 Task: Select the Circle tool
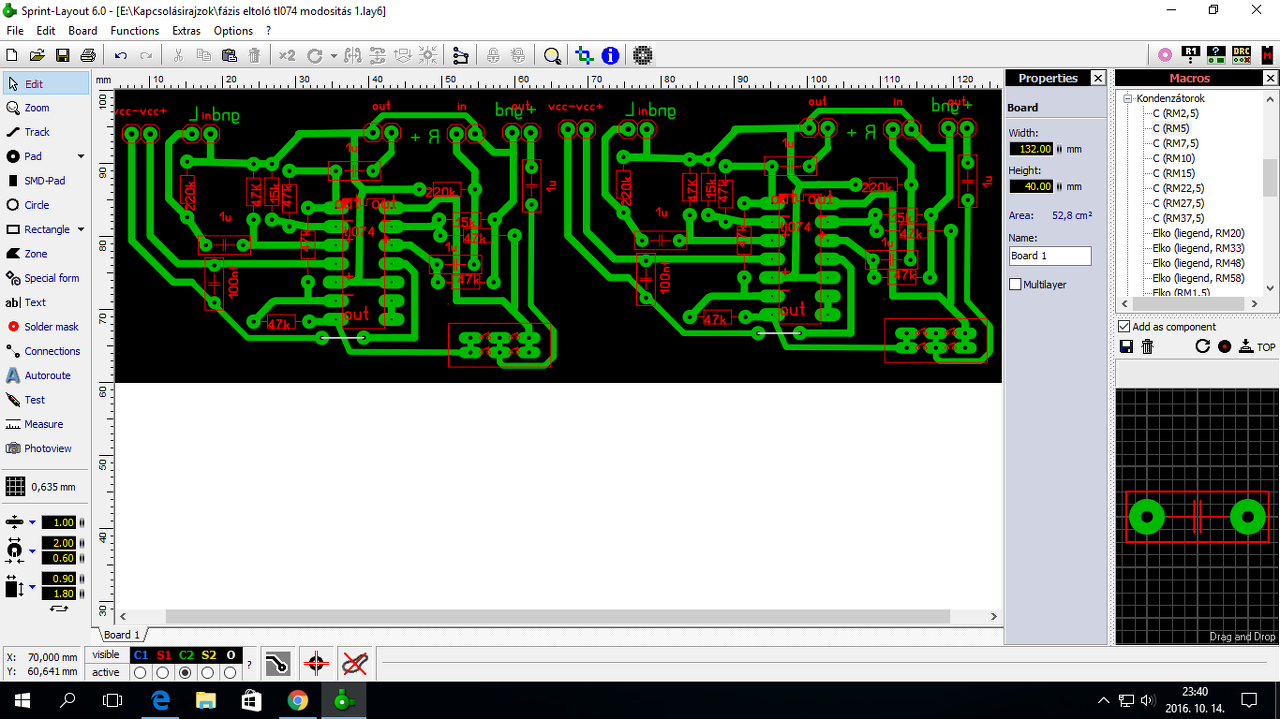tap(44, 205)
